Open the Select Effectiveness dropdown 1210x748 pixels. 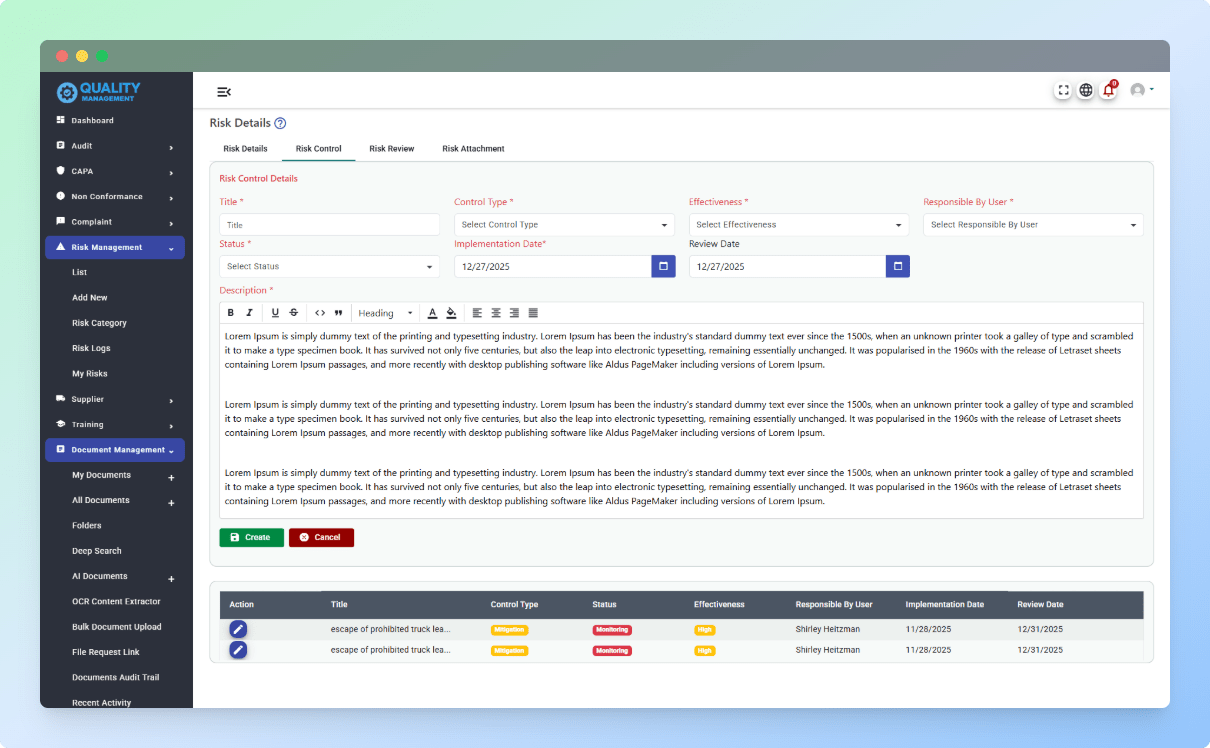[798, 225]
